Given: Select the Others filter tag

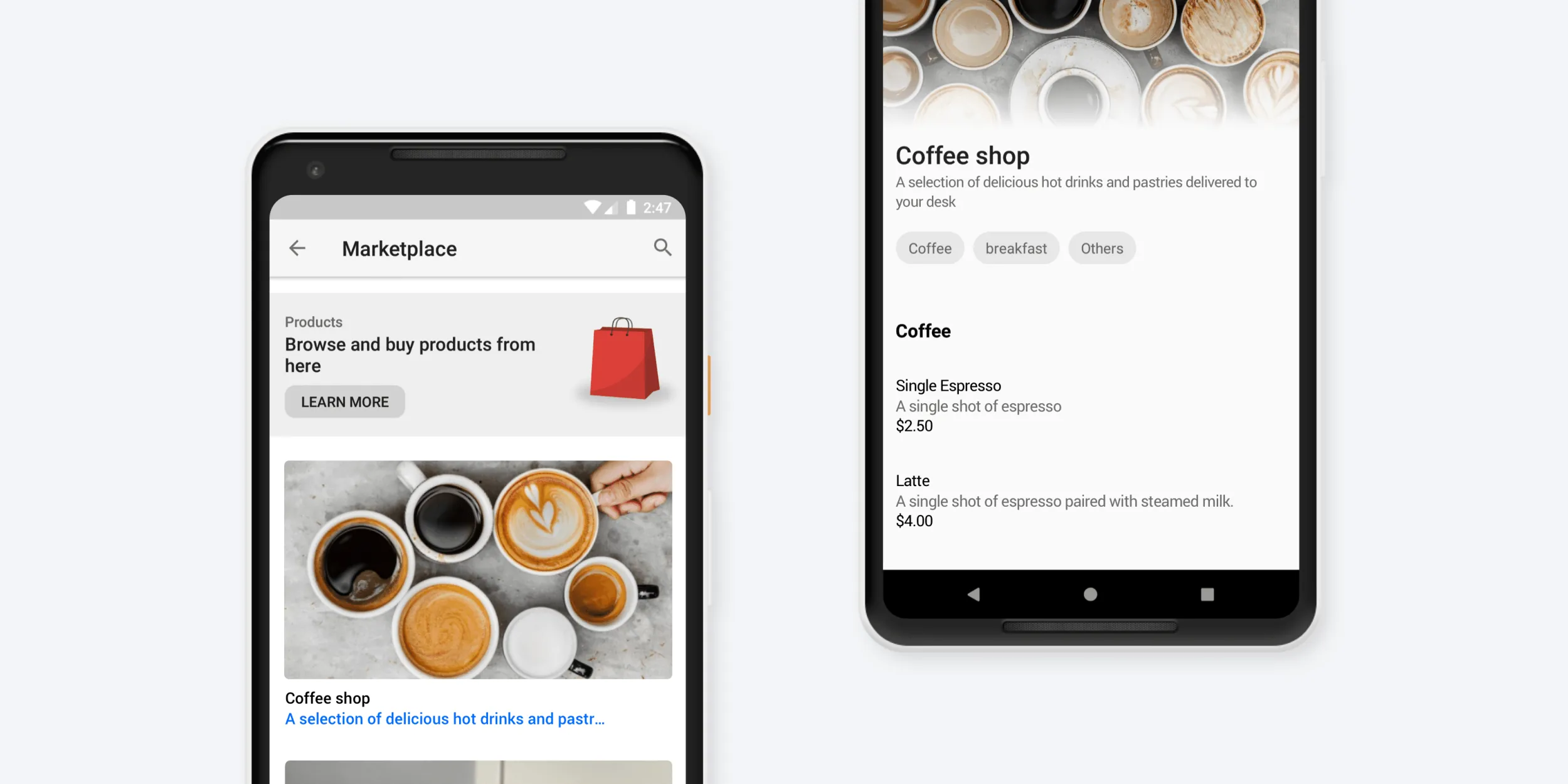Looking at the screenshot, I should [1101, 248].
